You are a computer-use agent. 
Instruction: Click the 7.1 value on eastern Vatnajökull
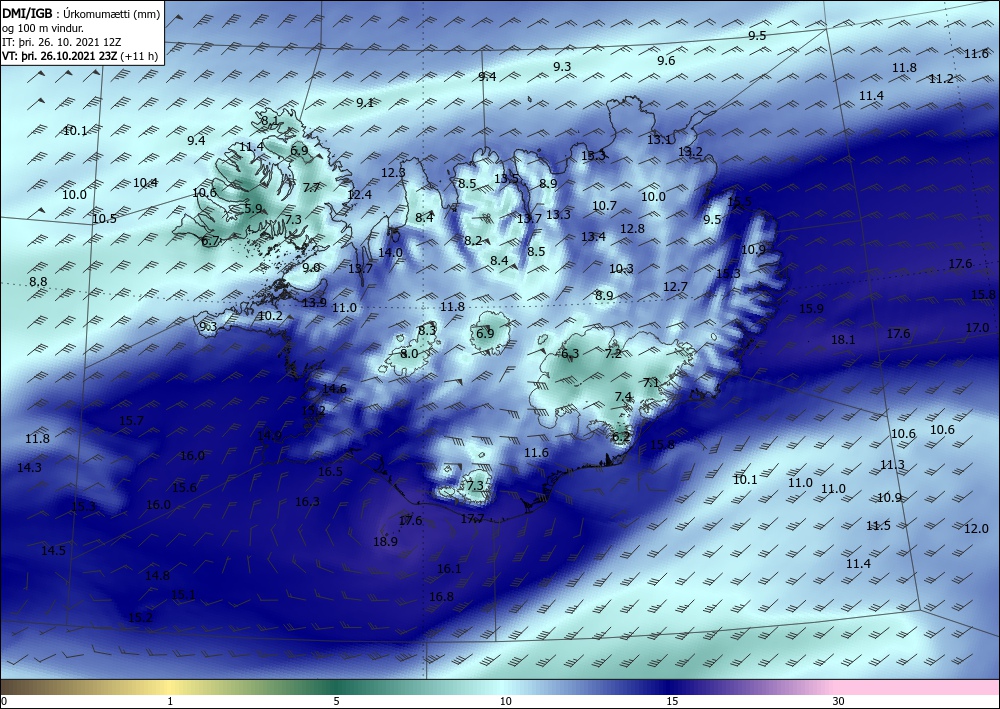click(651, 383)
